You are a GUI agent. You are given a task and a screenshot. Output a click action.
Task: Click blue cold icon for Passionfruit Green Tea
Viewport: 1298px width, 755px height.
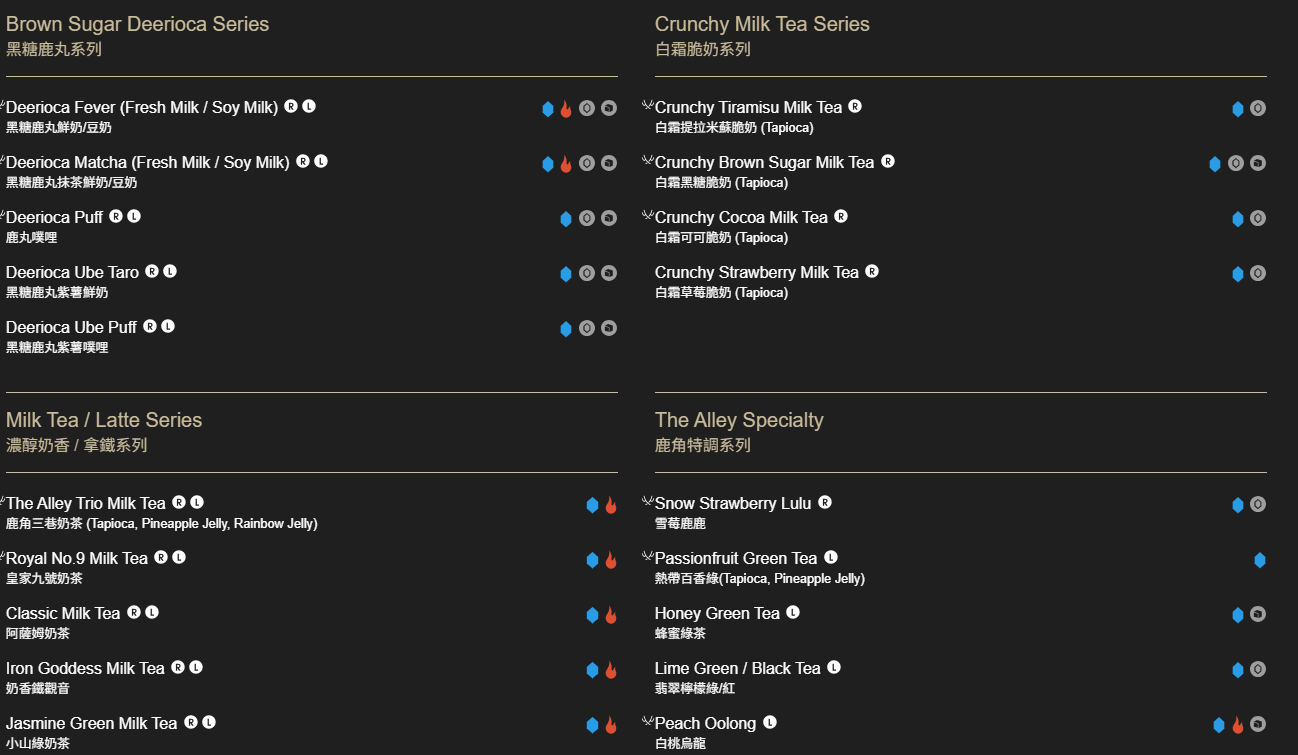click(x=1260, y=560)
